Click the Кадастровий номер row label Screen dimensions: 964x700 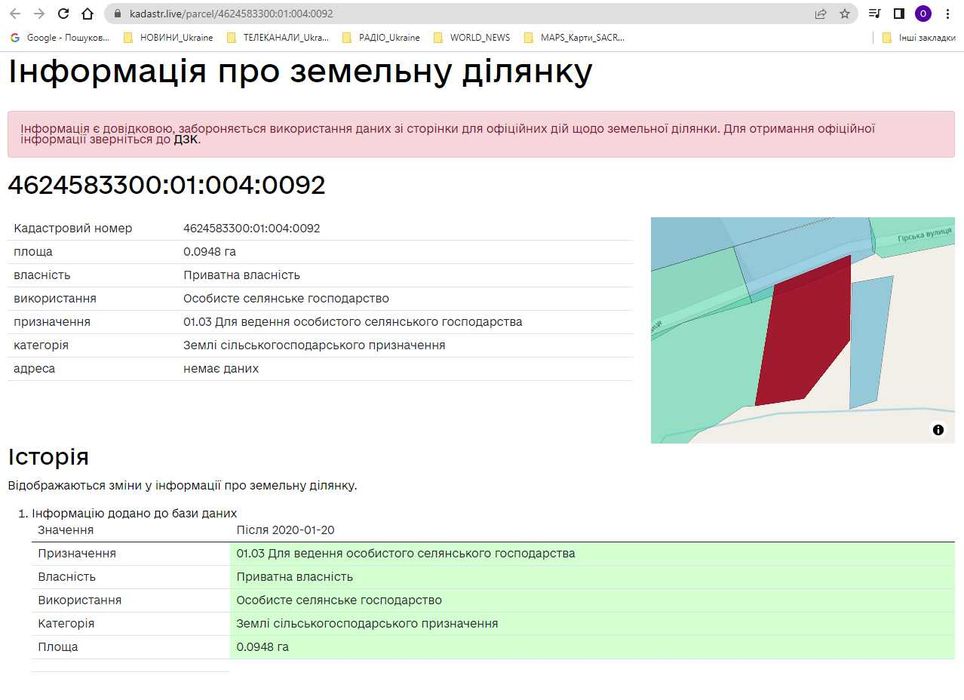click(x=73, y=228)
